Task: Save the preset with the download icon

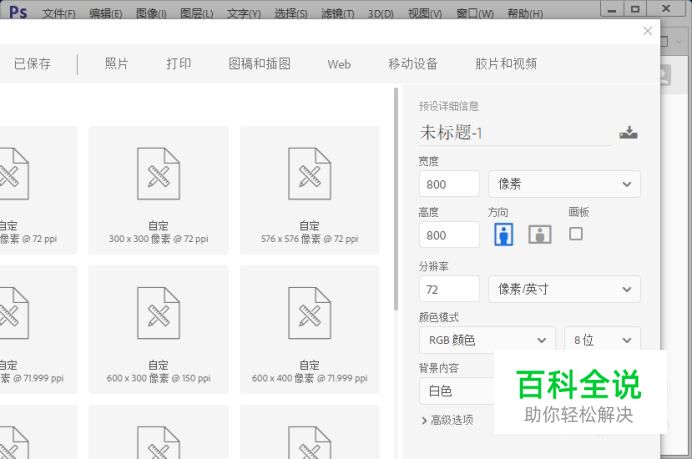Action: point(628,132)
